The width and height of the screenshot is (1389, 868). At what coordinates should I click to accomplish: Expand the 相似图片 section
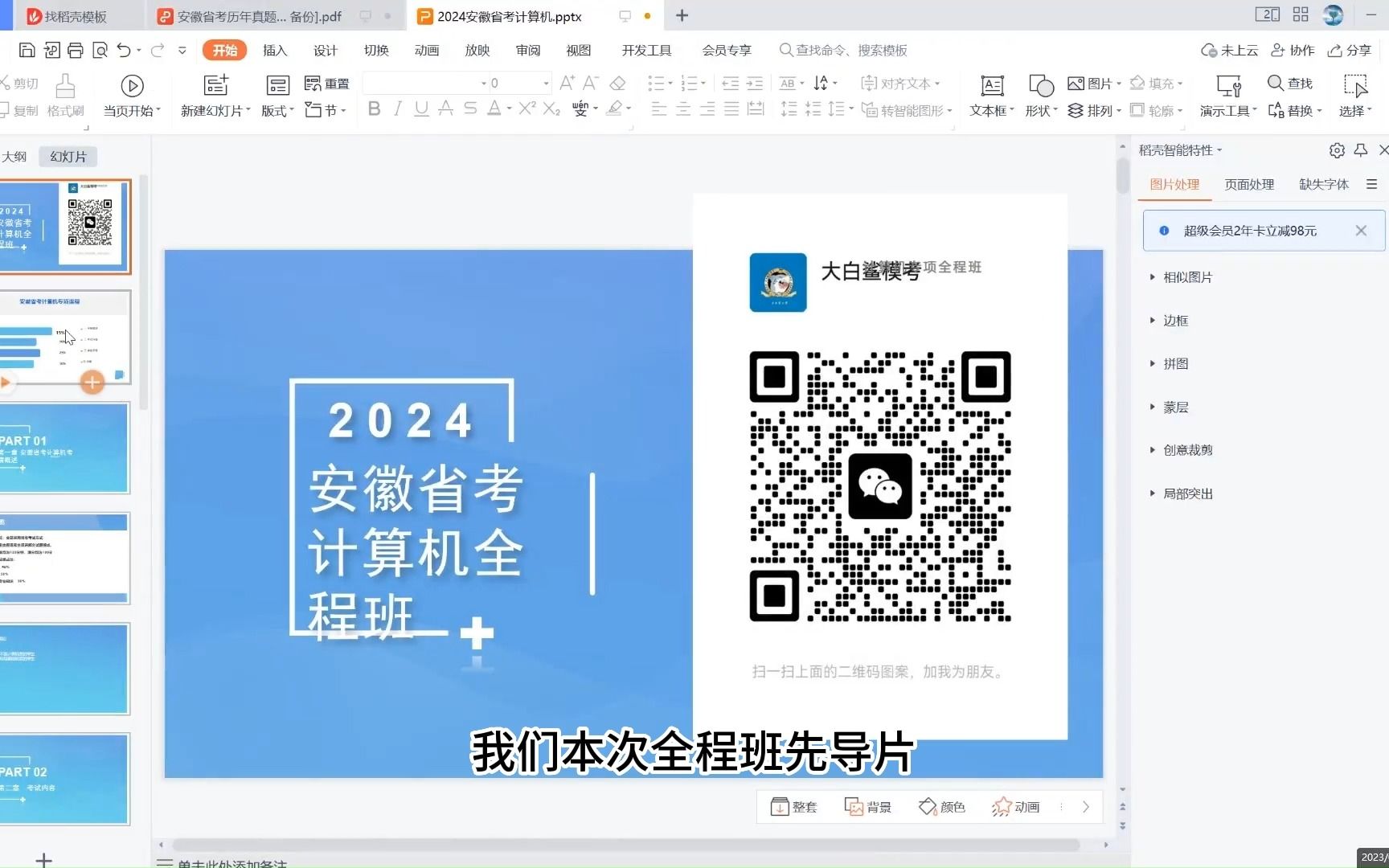[1182, 277]
